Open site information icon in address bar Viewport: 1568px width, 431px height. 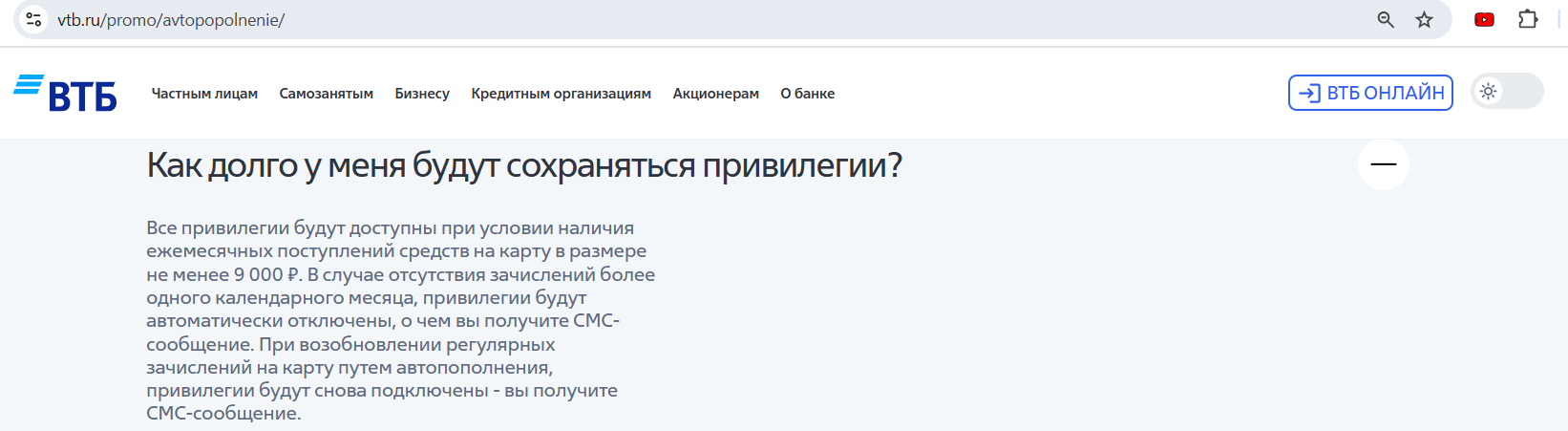point(33,19)
